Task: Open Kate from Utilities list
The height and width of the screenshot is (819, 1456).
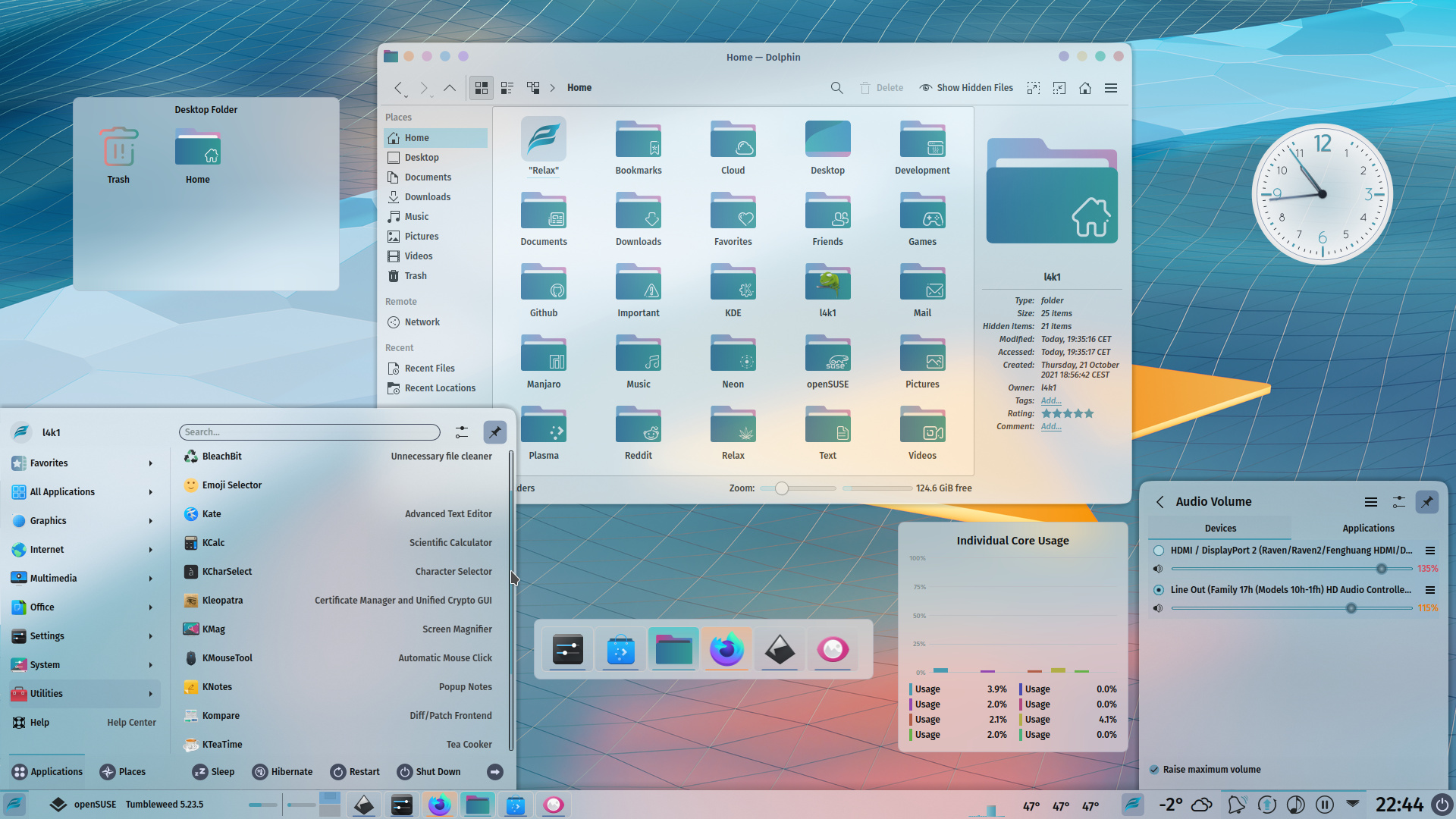Action: [339, 514]
